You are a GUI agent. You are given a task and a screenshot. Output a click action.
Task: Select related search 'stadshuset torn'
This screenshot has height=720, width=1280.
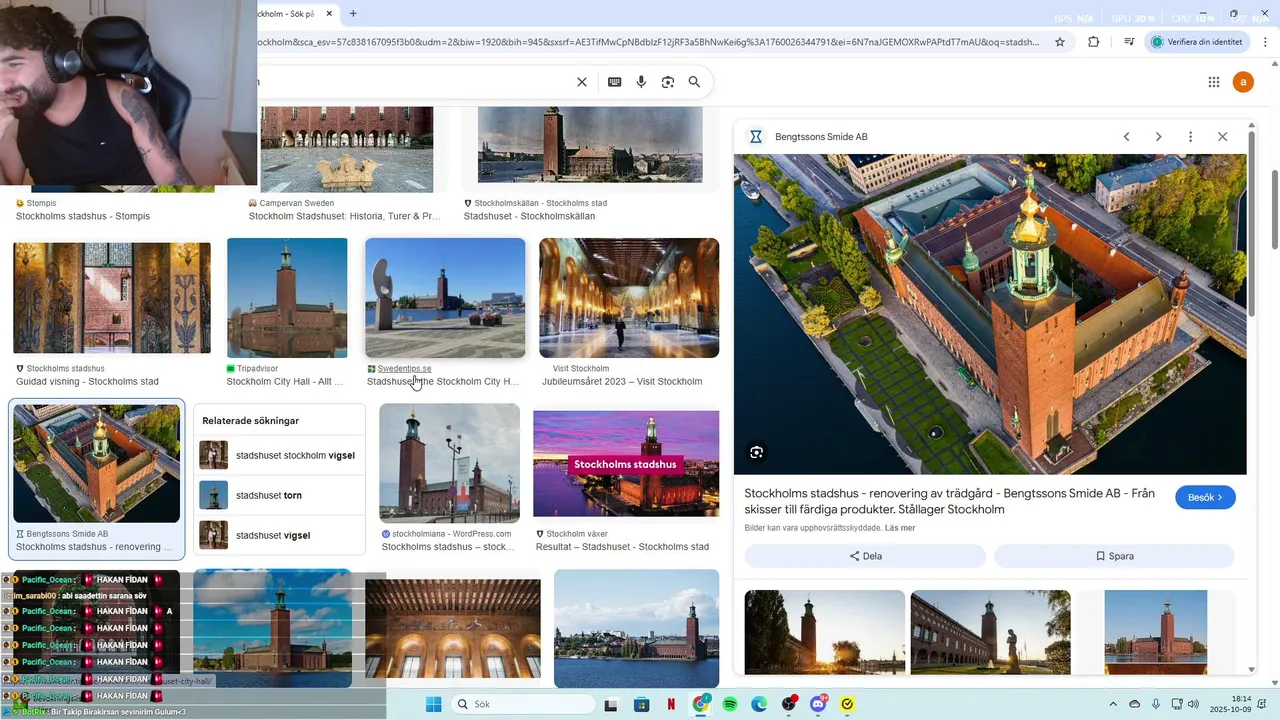[279, 495]
